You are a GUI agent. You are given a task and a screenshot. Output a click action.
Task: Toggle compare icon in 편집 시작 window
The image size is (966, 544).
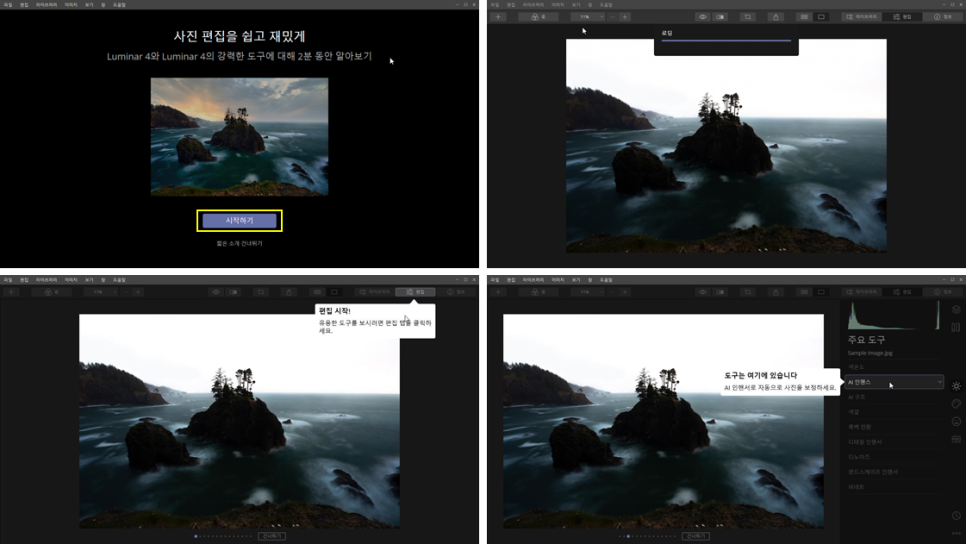(x=233, y=292)
